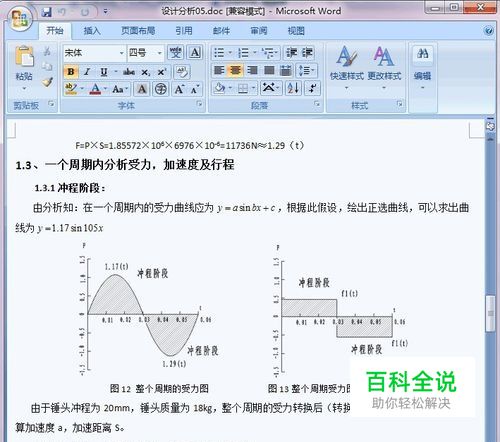Toggle underline formatting
Viewport: 500px width, 442px height.
click(x=104, y=72)
